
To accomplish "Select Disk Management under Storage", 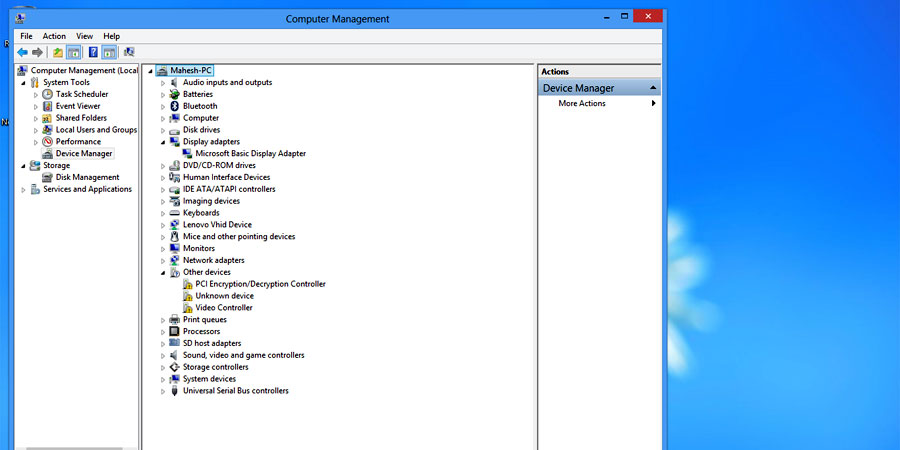I will coord(87,177).
